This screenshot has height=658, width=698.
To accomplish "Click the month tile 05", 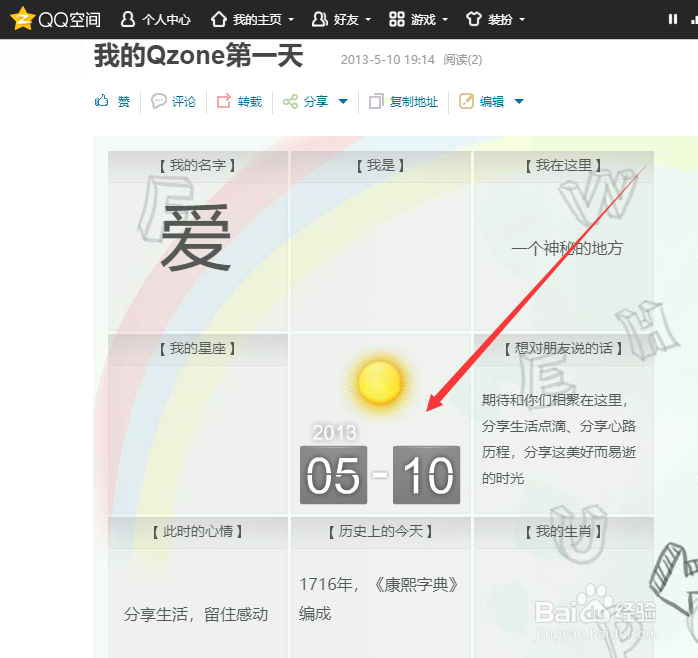I will pyautogui.click(x=333, y=475).
